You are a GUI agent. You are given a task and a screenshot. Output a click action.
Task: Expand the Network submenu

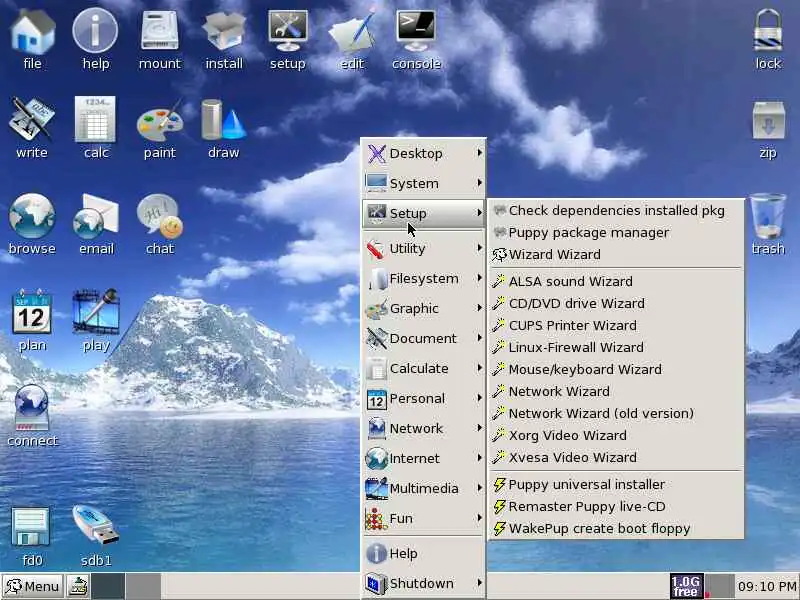click(424, 429)
